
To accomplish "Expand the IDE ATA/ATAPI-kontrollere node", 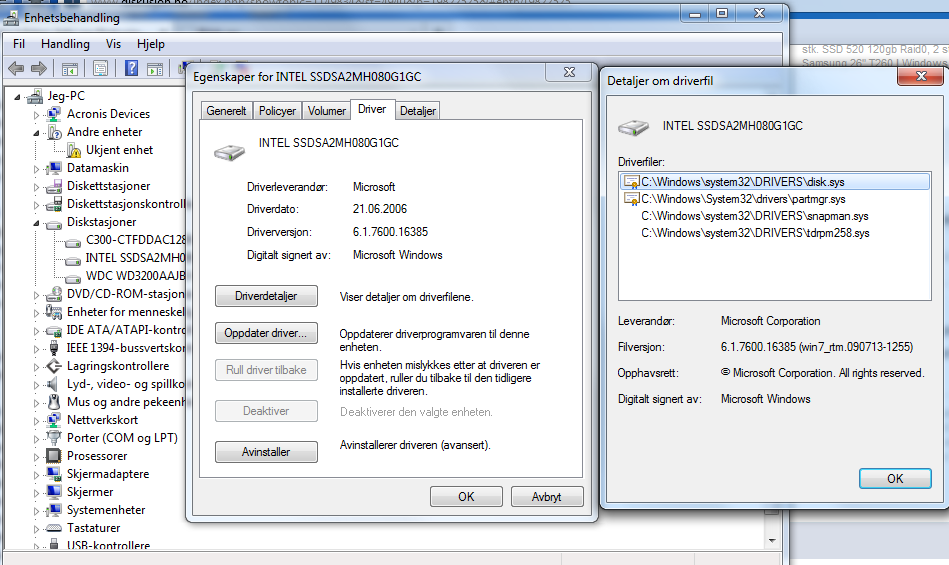I will (36, 331).
